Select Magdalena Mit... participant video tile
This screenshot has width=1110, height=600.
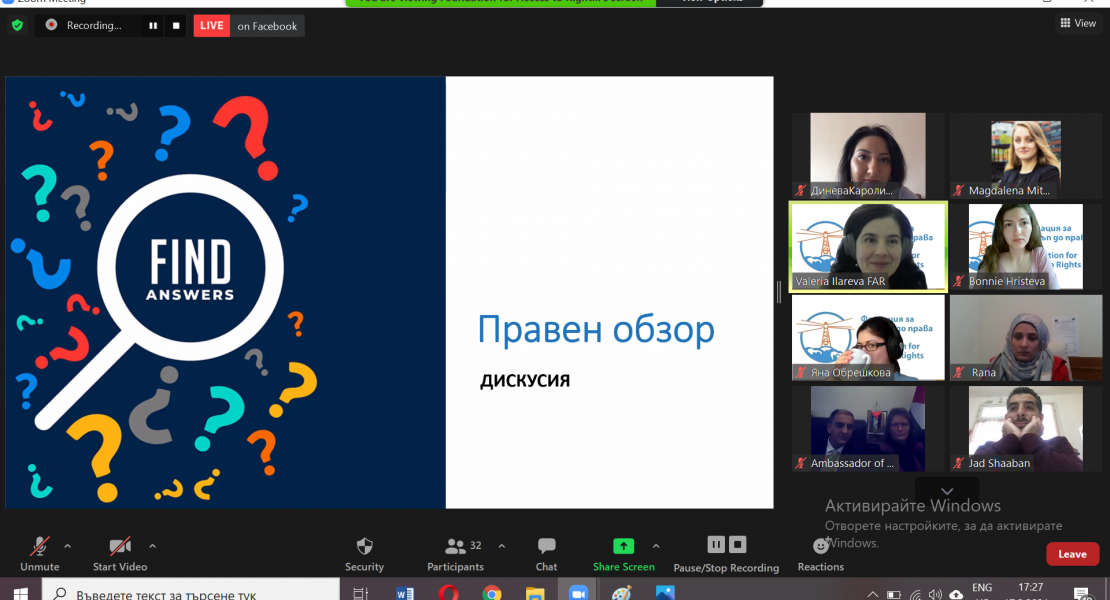(x=1026, y=156)
